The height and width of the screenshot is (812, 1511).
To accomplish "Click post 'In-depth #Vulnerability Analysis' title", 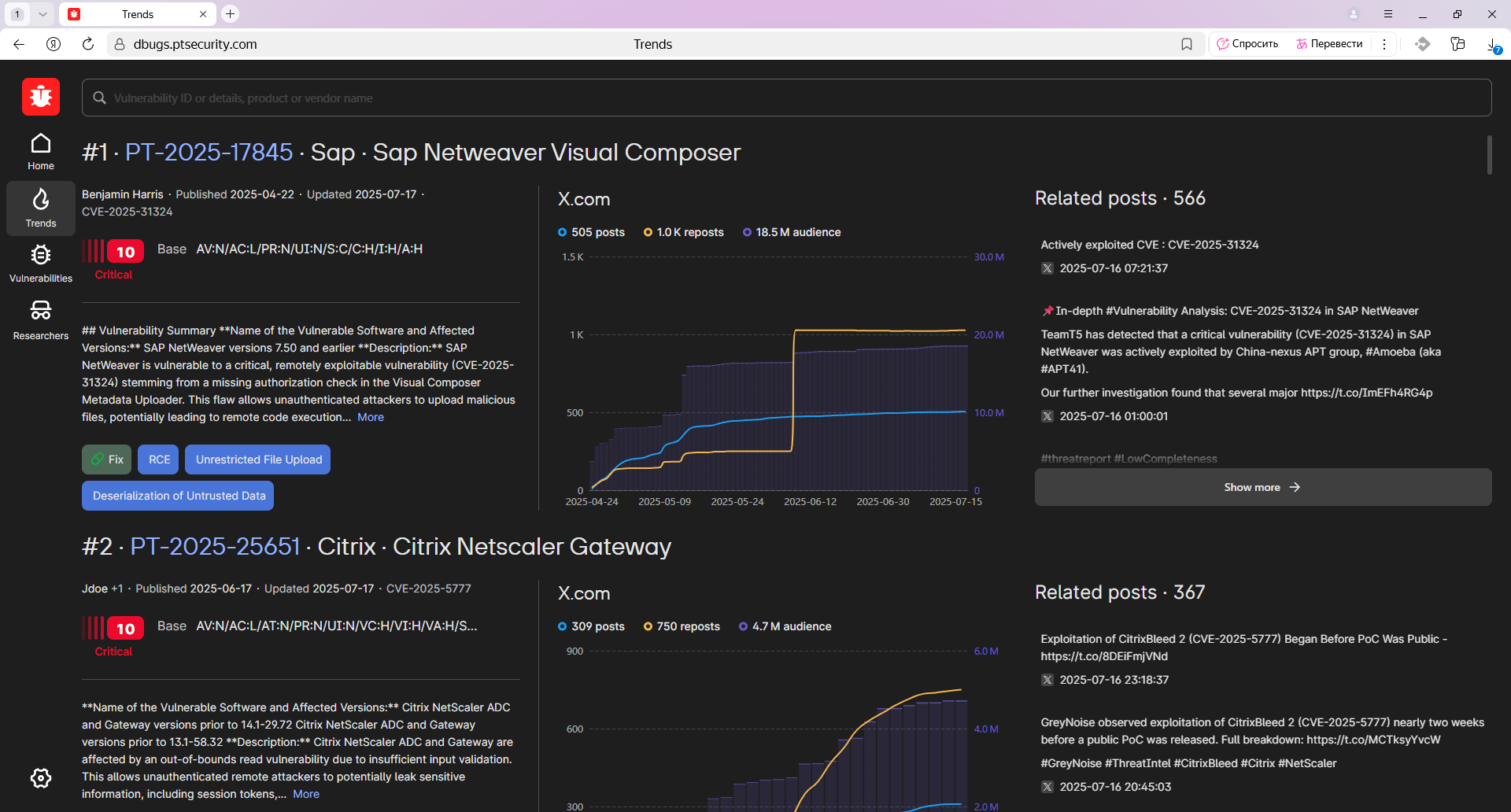I will [1229, 311].
